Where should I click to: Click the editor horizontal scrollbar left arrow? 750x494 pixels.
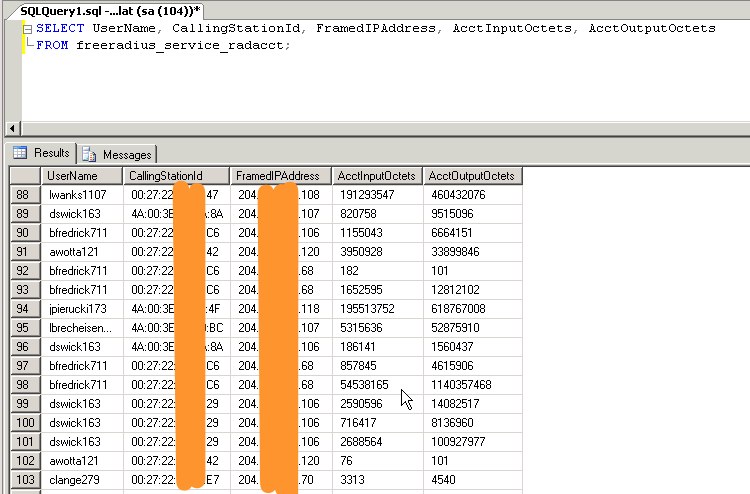point(12,128)
